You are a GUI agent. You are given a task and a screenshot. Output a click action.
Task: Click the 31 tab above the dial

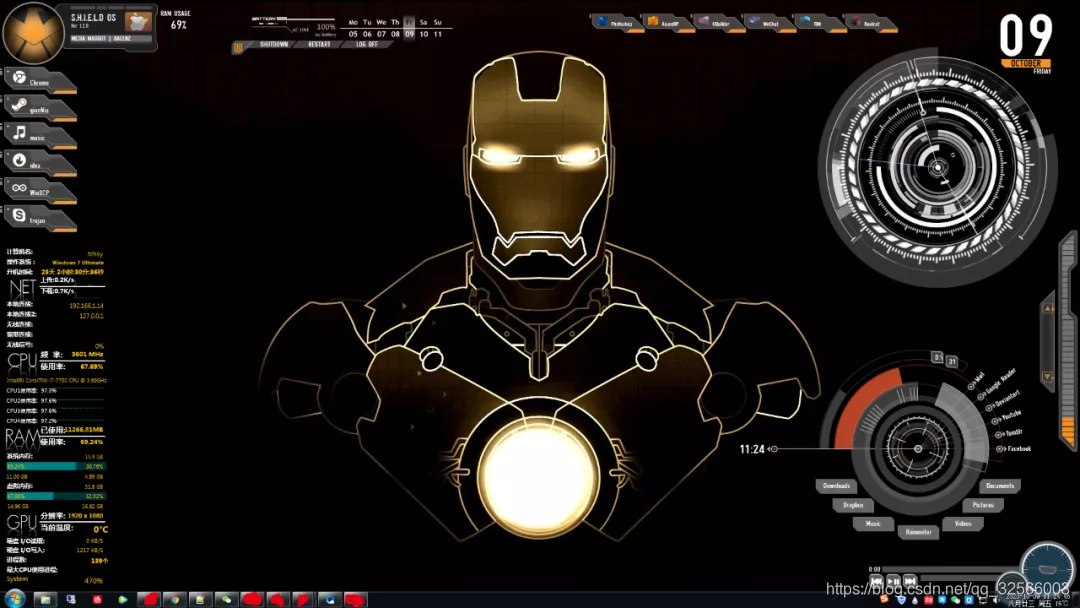(x=952, y=361)
